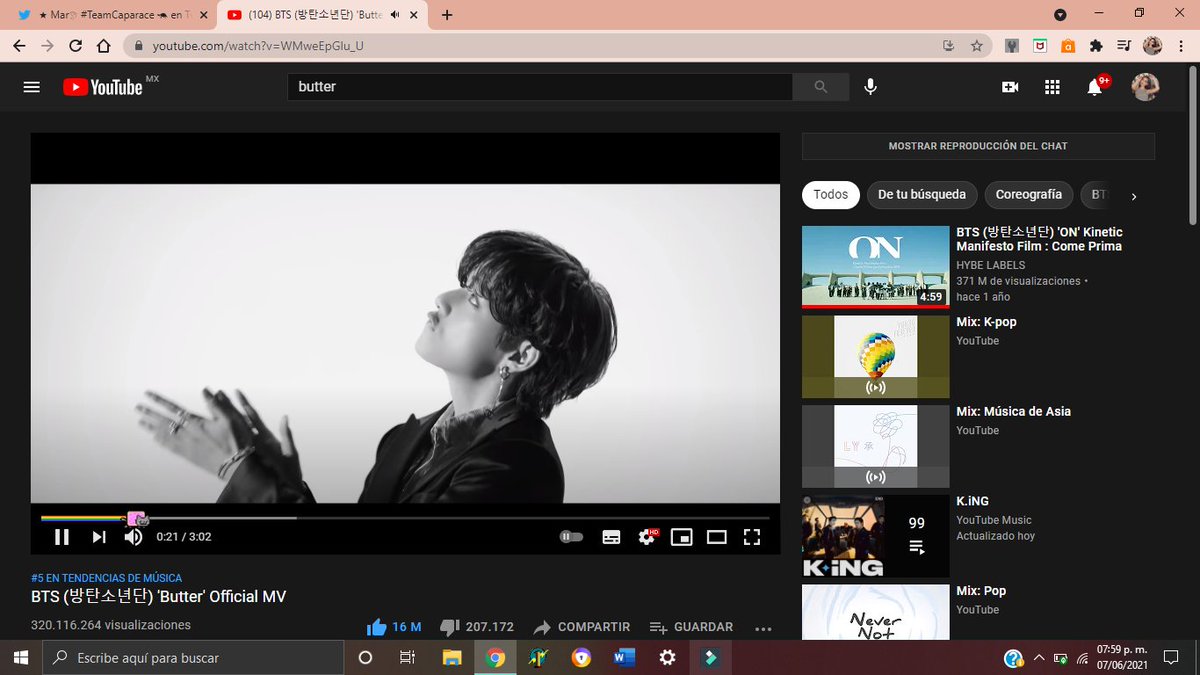
Task: Open the create video camera icon
Action: pyautogui.click(x=1010, y=87)
